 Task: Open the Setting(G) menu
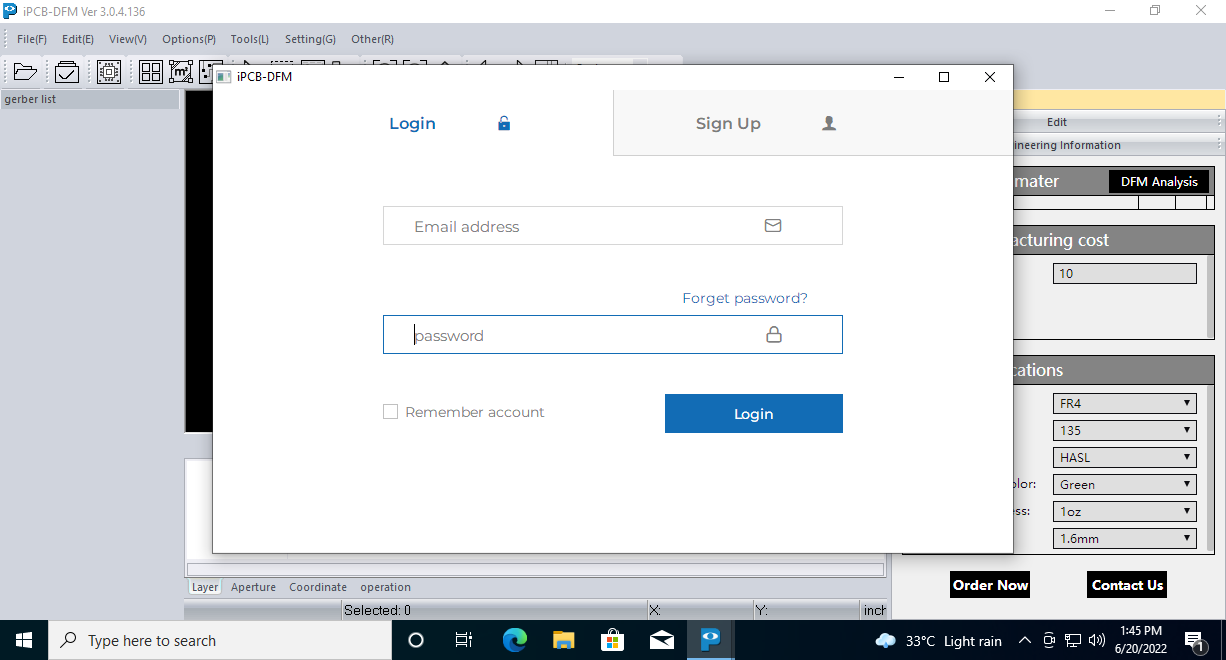(310, 39)
